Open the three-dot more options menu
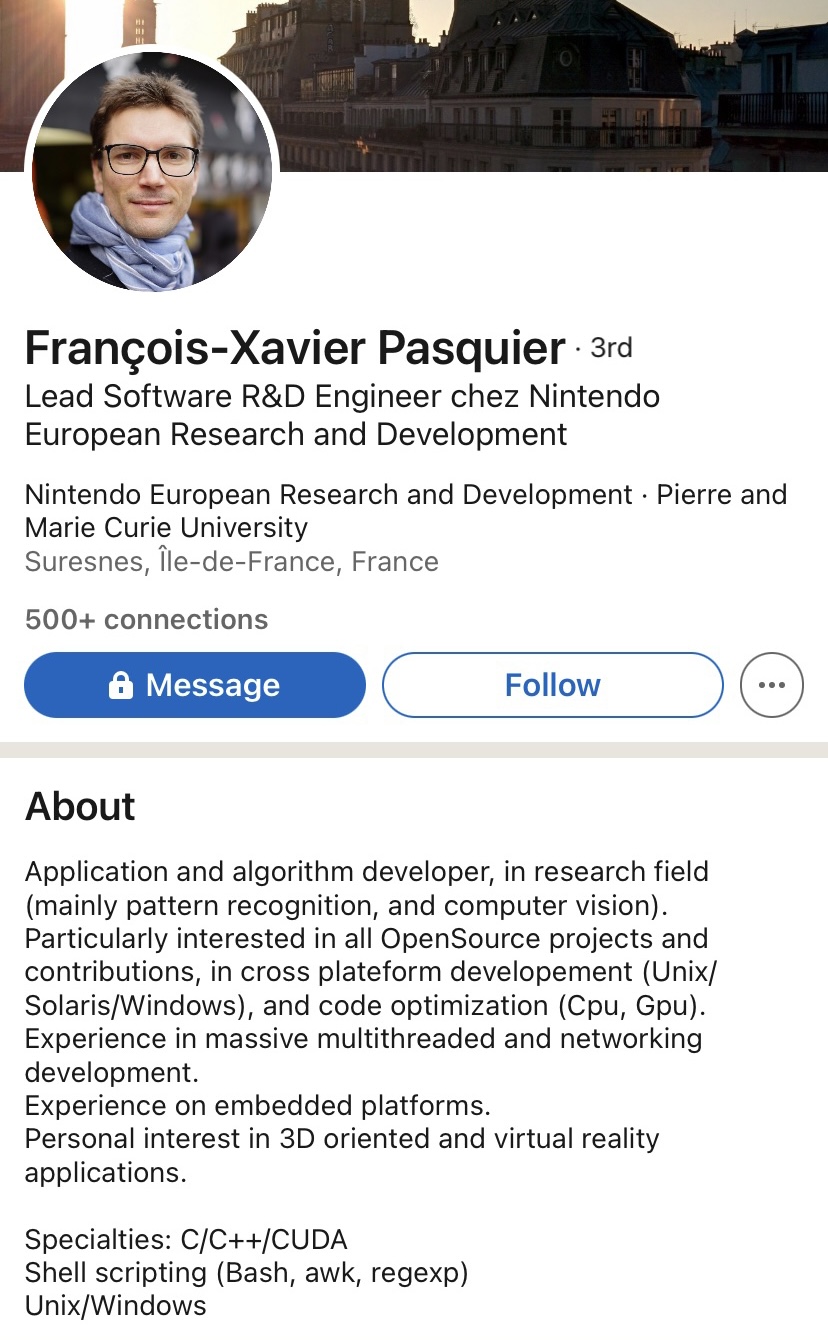828x1340 pixels. click(x=771, y=685)
